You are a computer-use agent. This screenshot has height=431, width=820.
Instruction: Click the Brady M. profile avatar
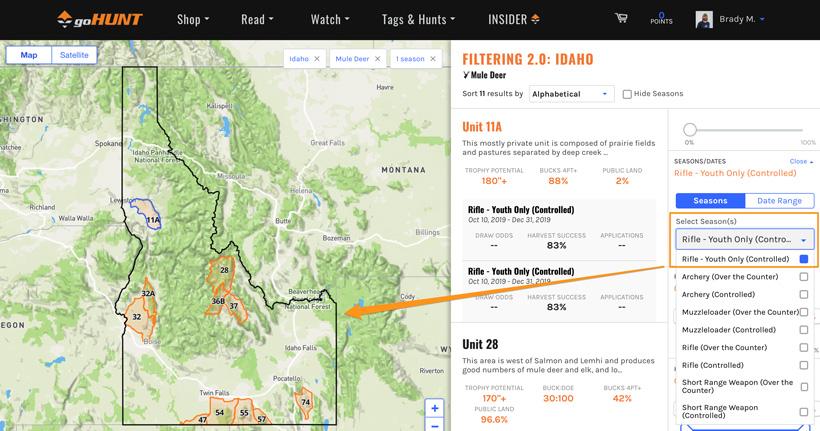point(704,19)
